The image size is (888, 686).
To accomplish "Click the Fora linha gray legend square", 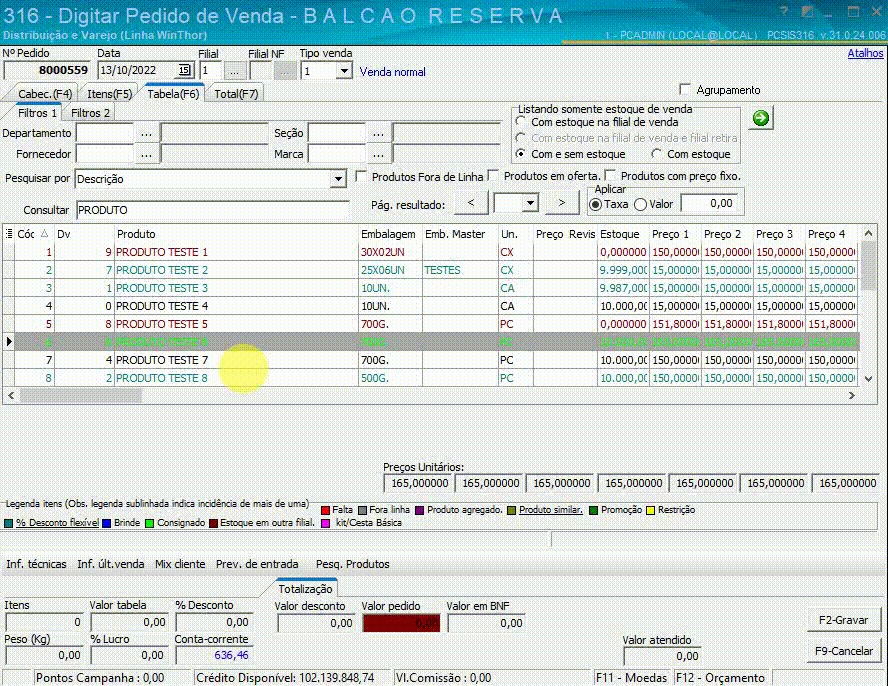I will pos(362,510).
